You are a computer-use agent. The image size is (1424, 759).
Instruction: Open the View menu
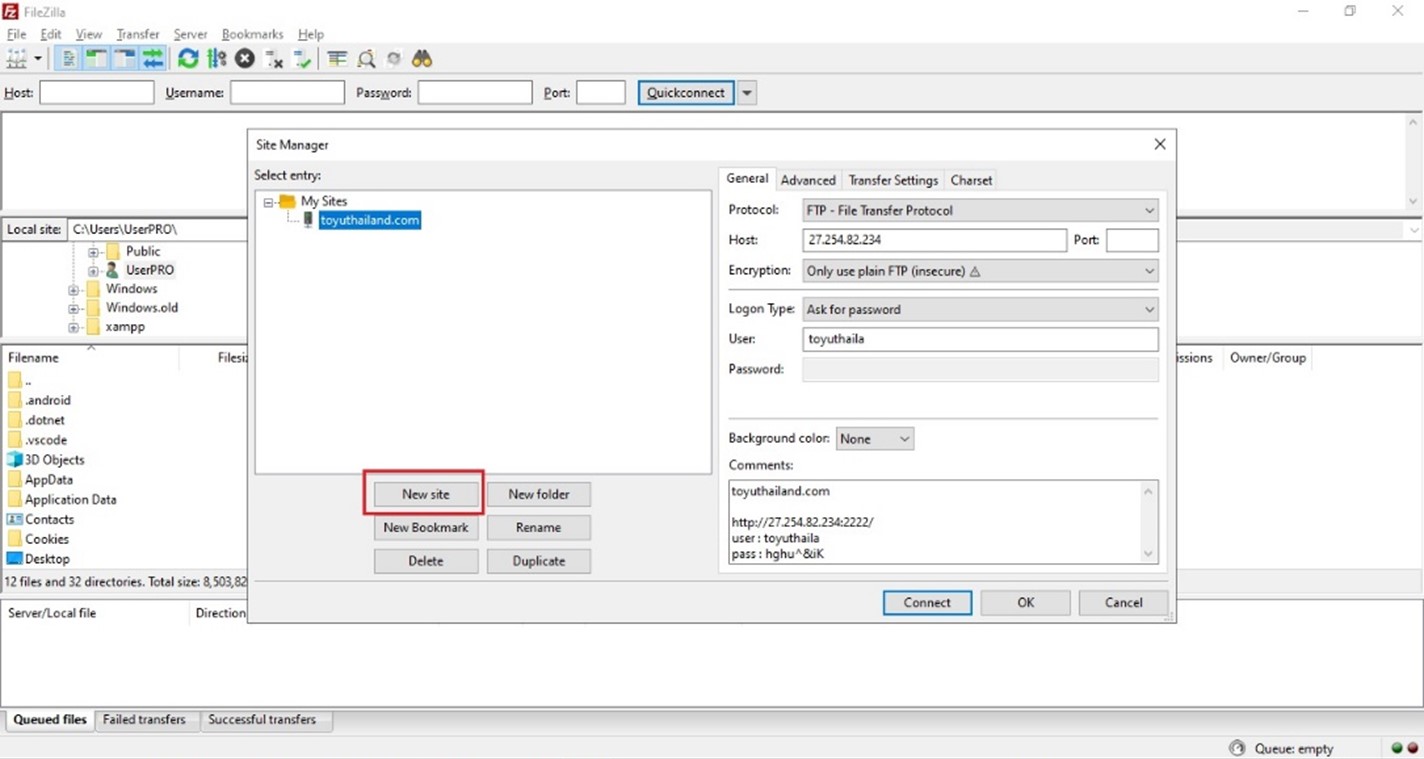click(89, 34)
